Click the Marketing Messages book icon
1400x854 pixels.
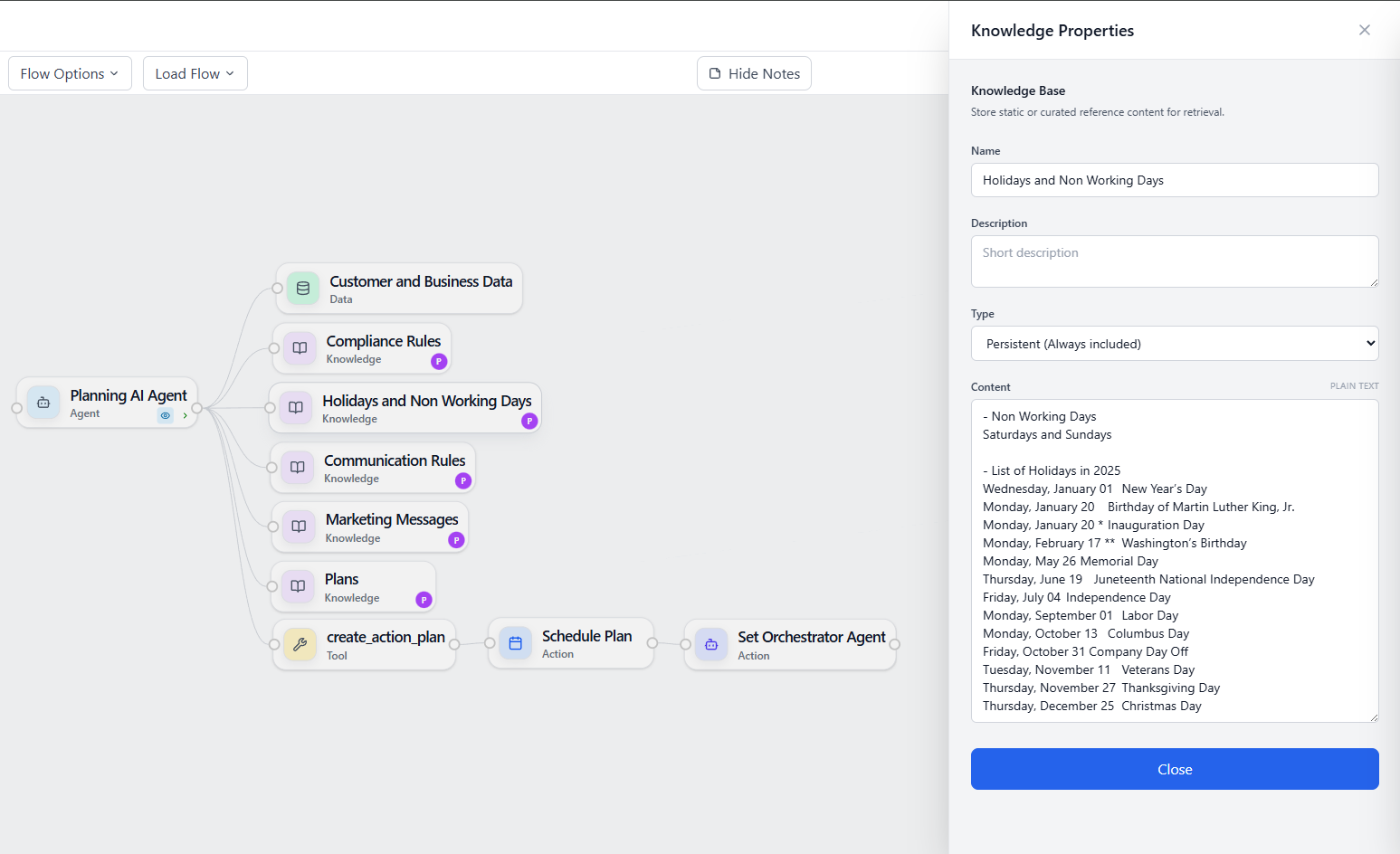pos(299,527)
